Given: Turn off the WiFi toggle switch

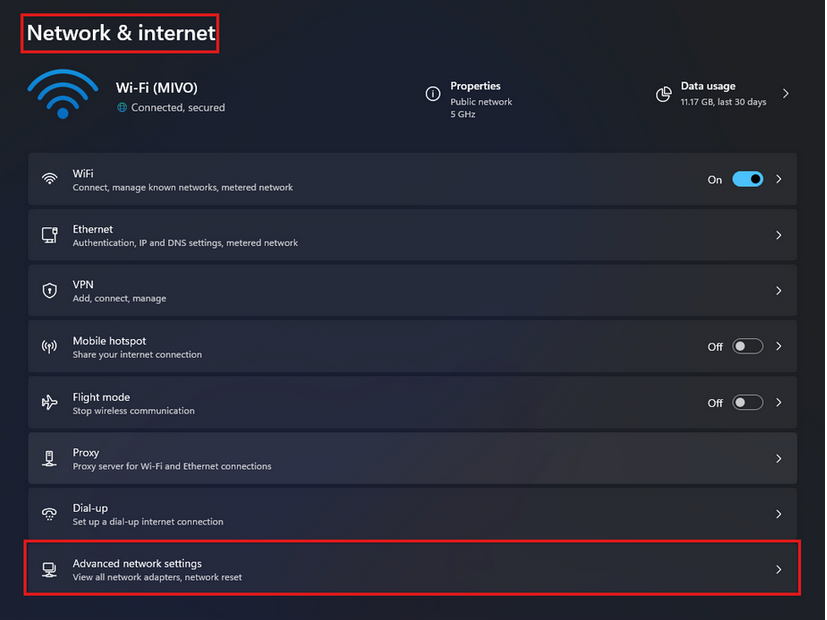Looking at the screenshot, I should click(747, 179).
